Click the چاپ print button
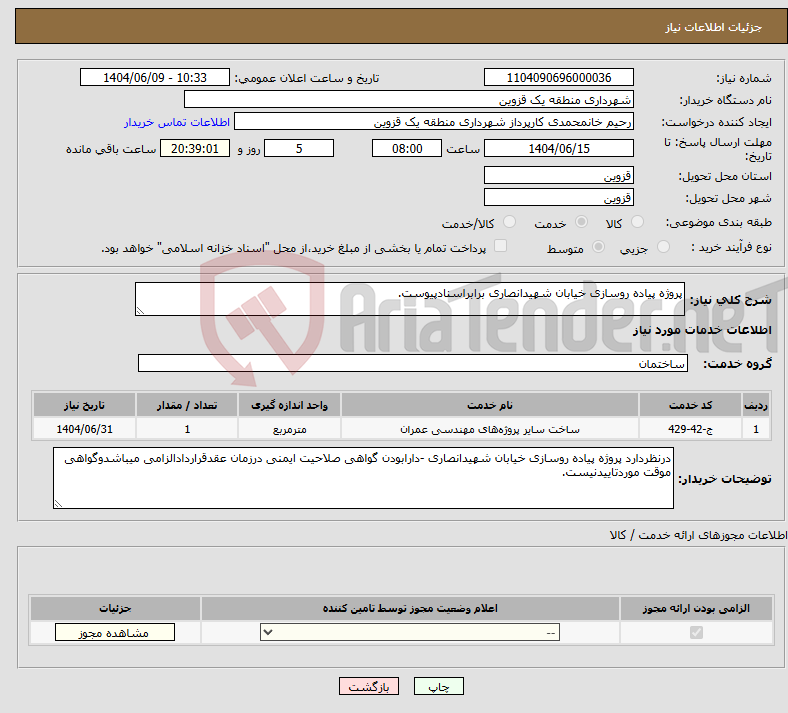 [x=439, y=686]
